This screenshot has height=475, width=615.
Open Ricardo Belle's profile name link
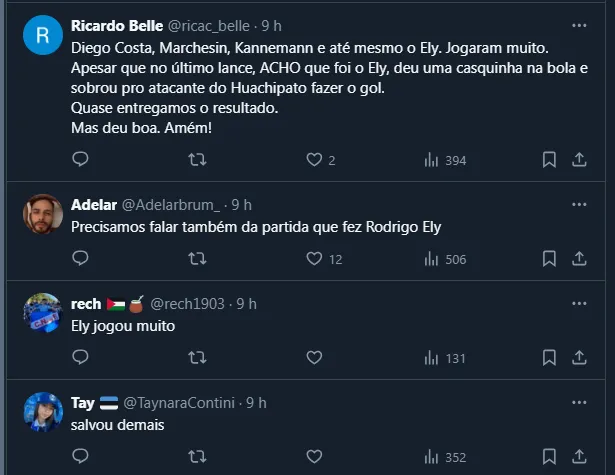[112, 26]
